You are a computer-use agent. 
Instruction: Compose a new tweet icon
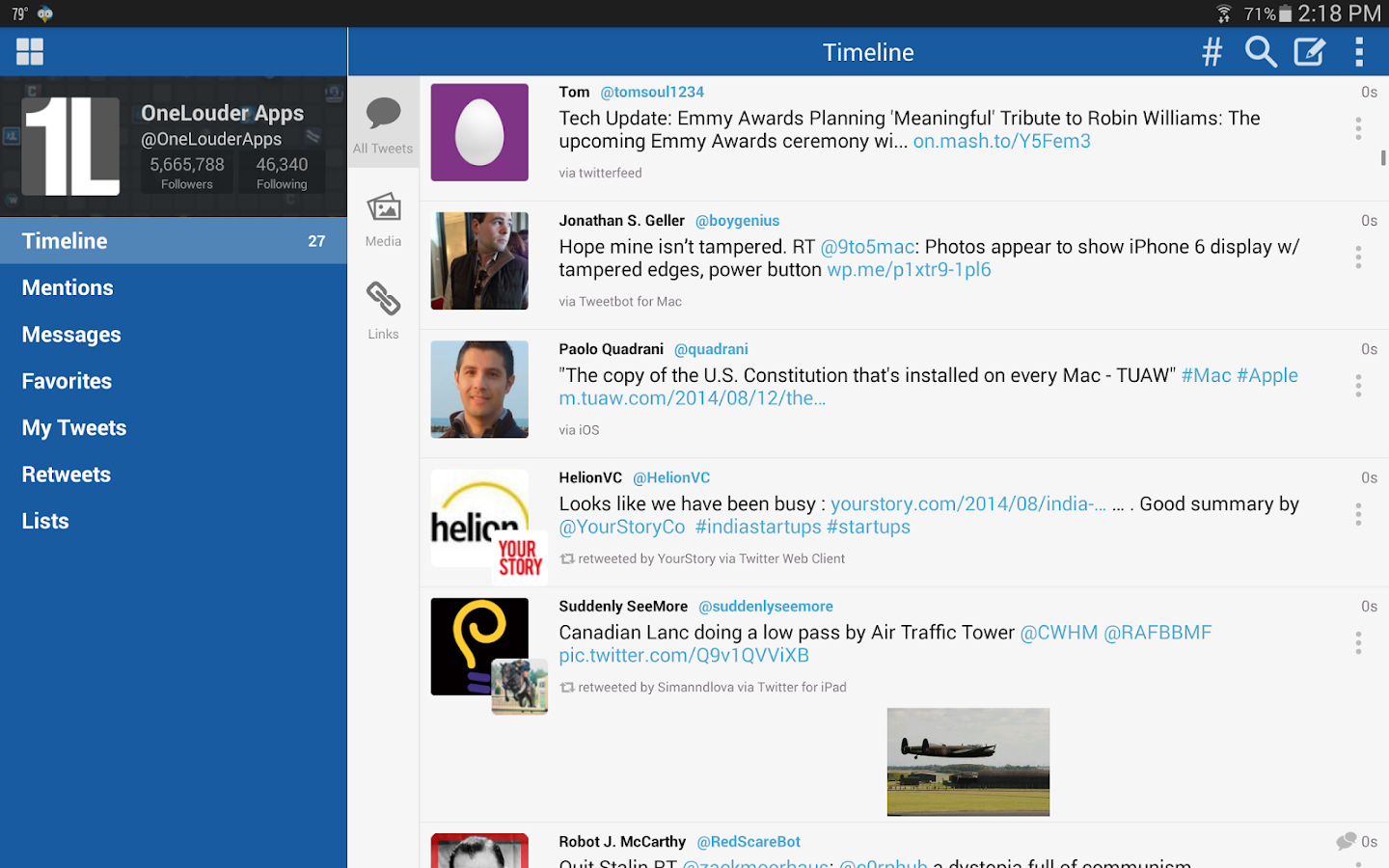tap(1310, 52)
